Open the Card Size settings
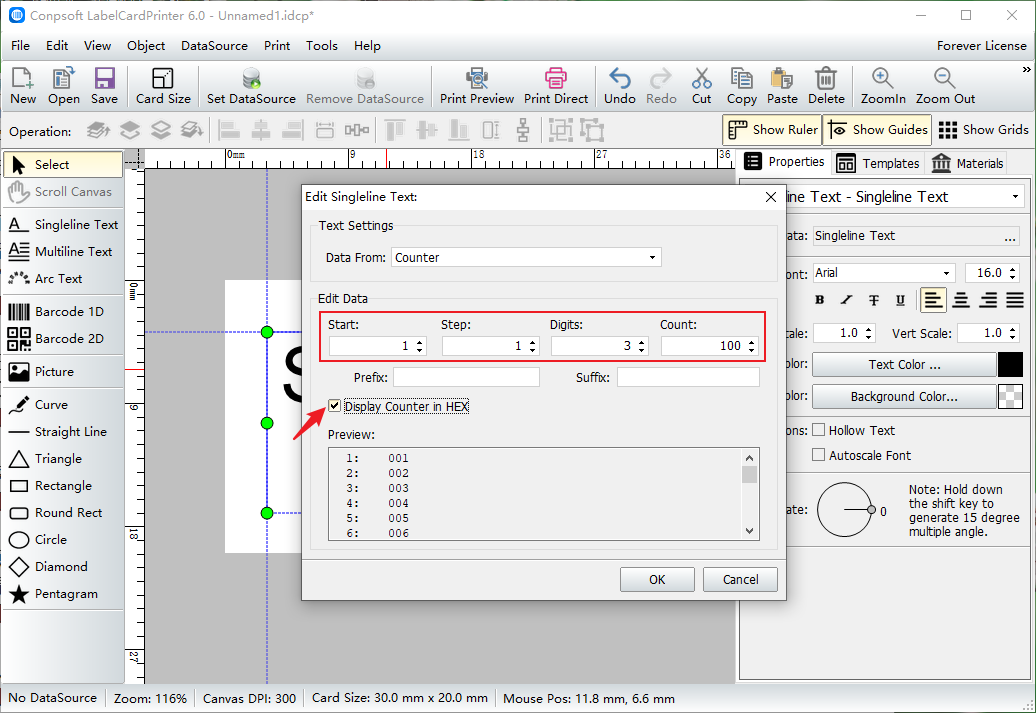1036x713 pixels. [163, 86]
